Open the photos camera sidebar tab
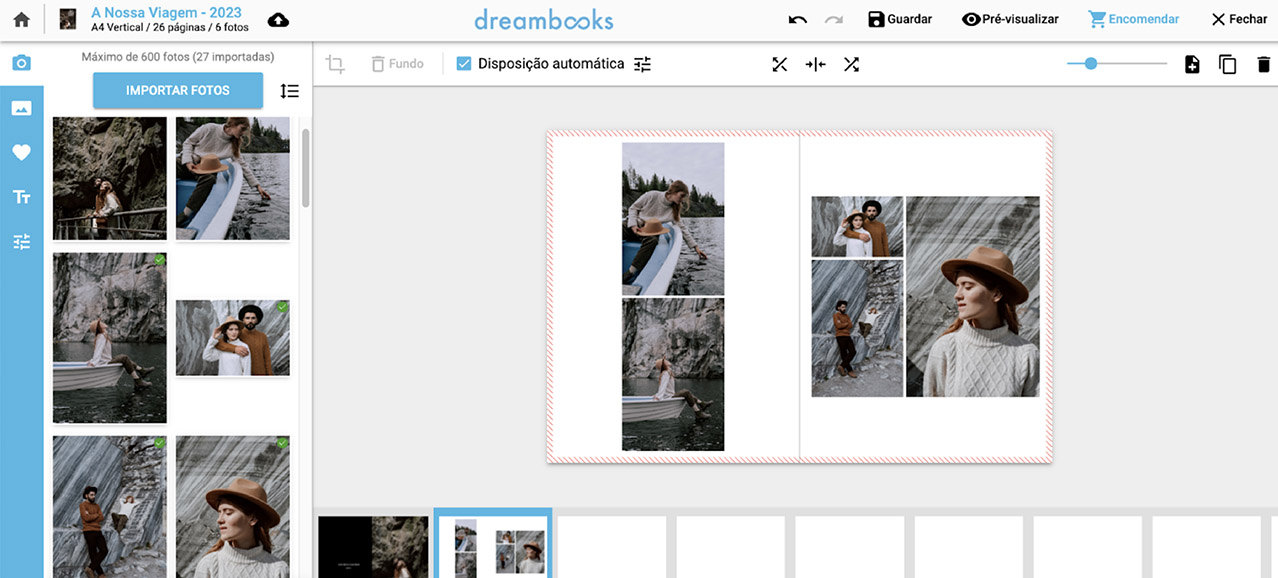The image size is (1278, 578). (21, 64)
